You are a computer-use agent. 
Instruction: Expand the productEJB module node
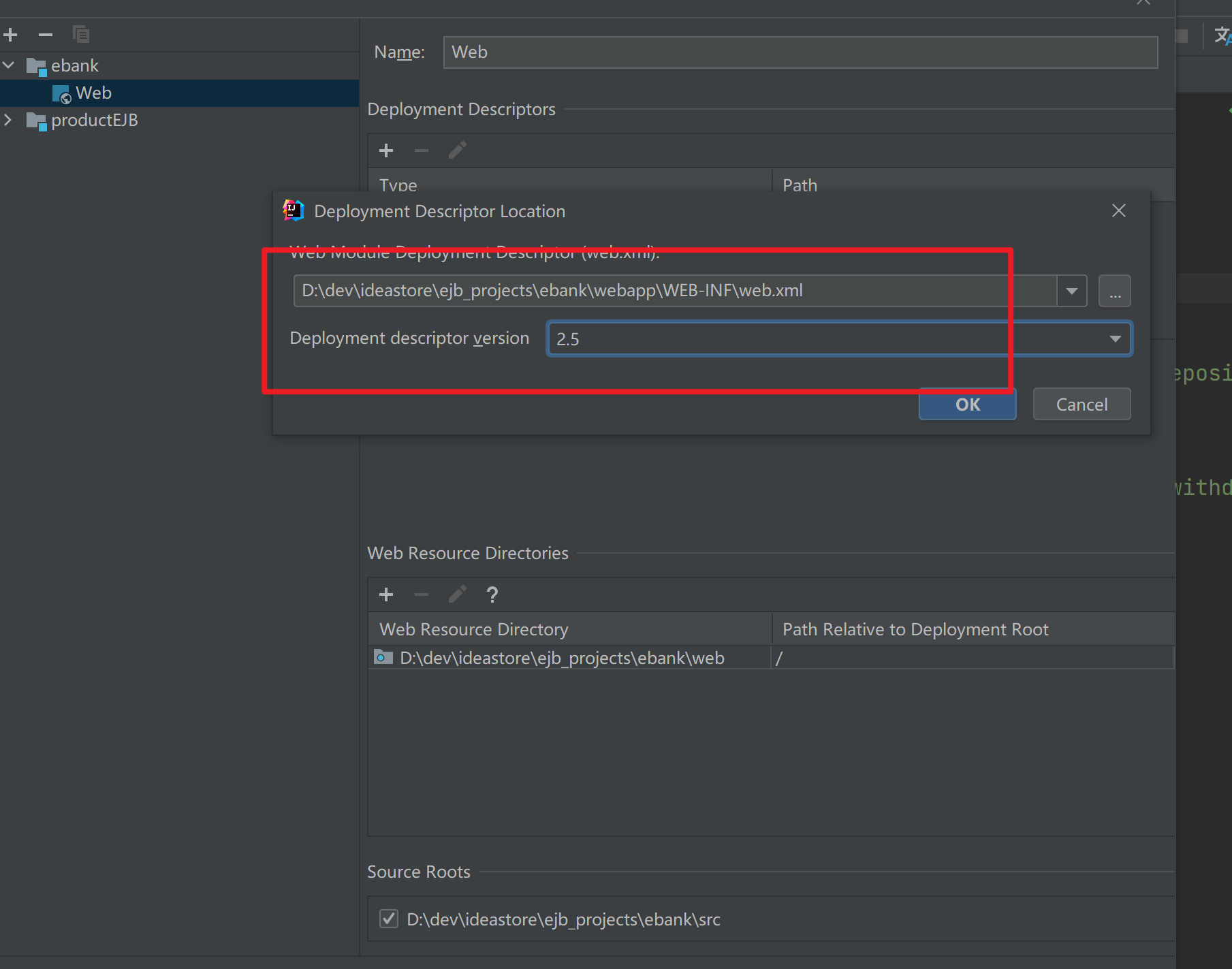click(x=9, y=120)
